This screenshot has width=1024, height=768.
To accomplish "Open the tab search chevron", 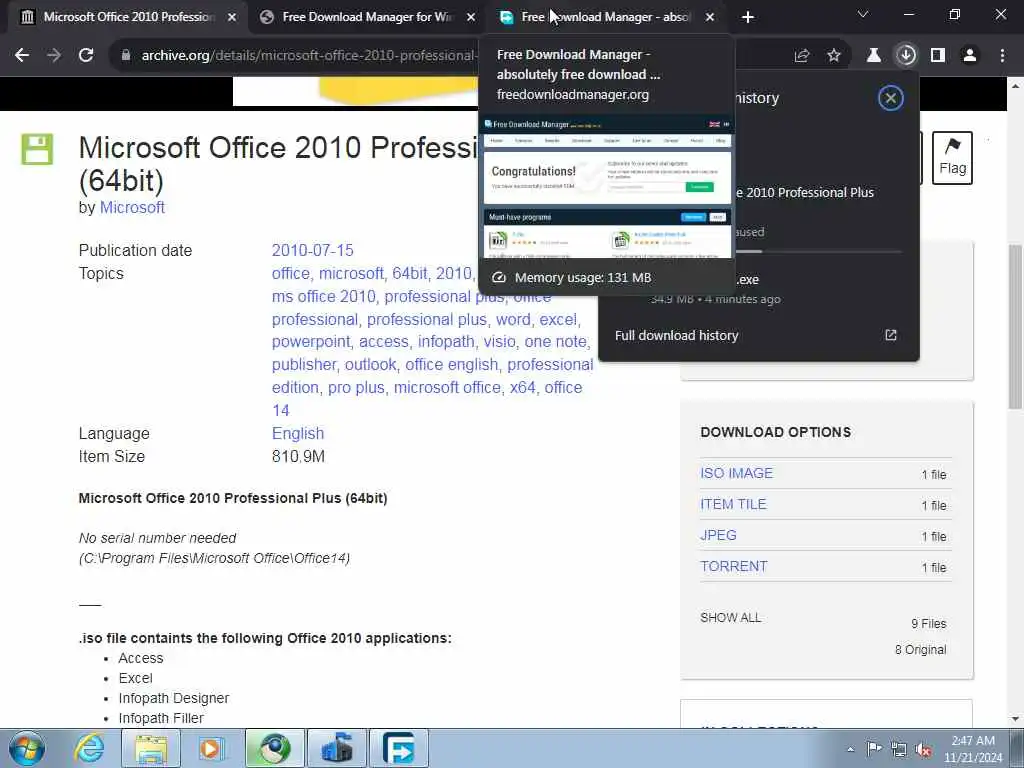I will [863, 14].
